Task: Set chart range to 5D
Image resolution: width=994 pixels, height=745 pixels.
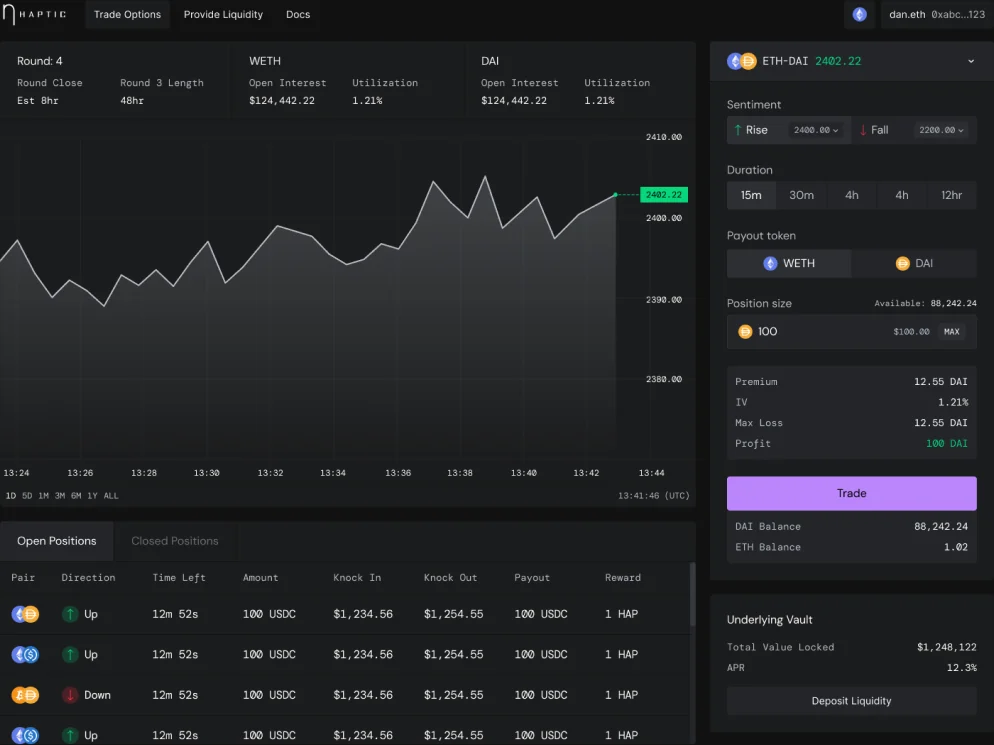Action: click(x=27, y=496)
